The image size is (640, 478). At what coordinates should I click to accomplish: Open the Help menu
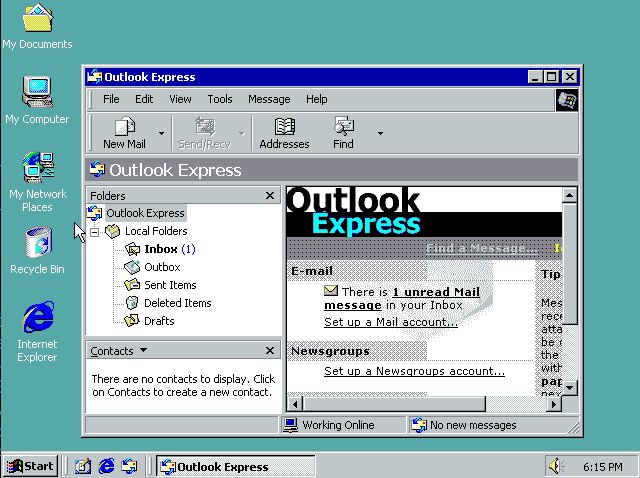tap(317, 99)
